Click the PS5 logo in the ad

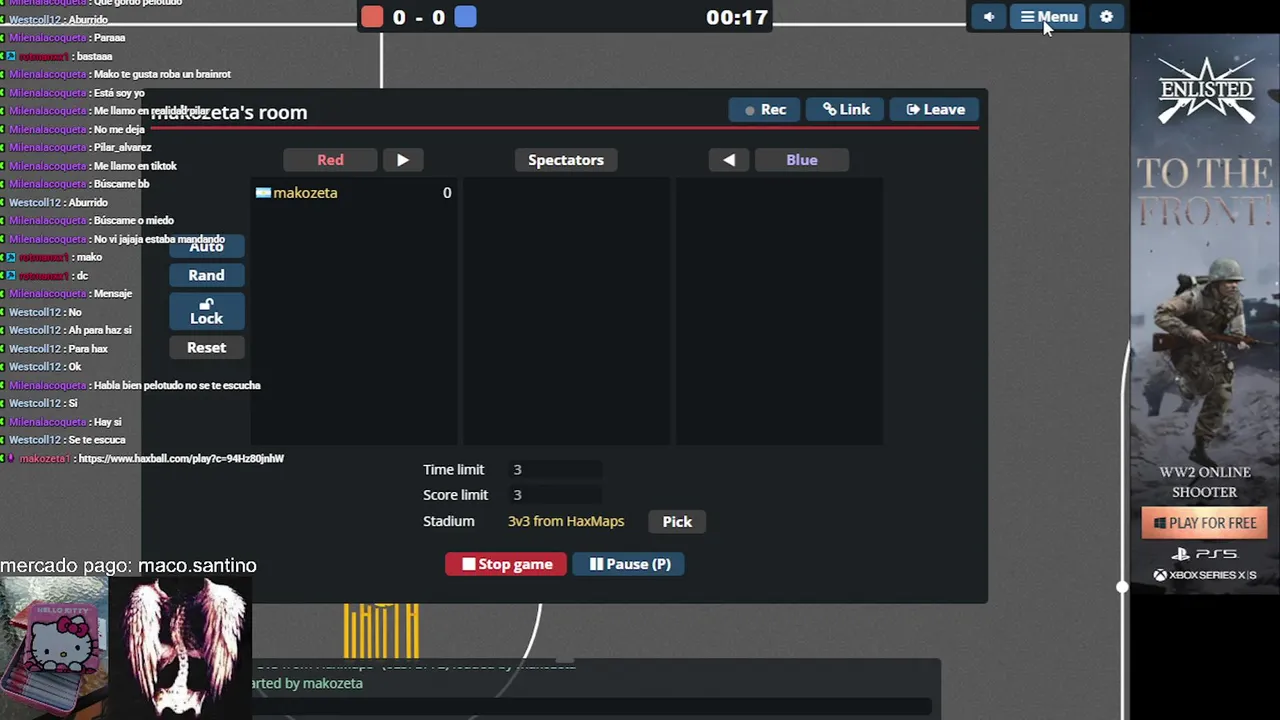(x=1205, y=554)
